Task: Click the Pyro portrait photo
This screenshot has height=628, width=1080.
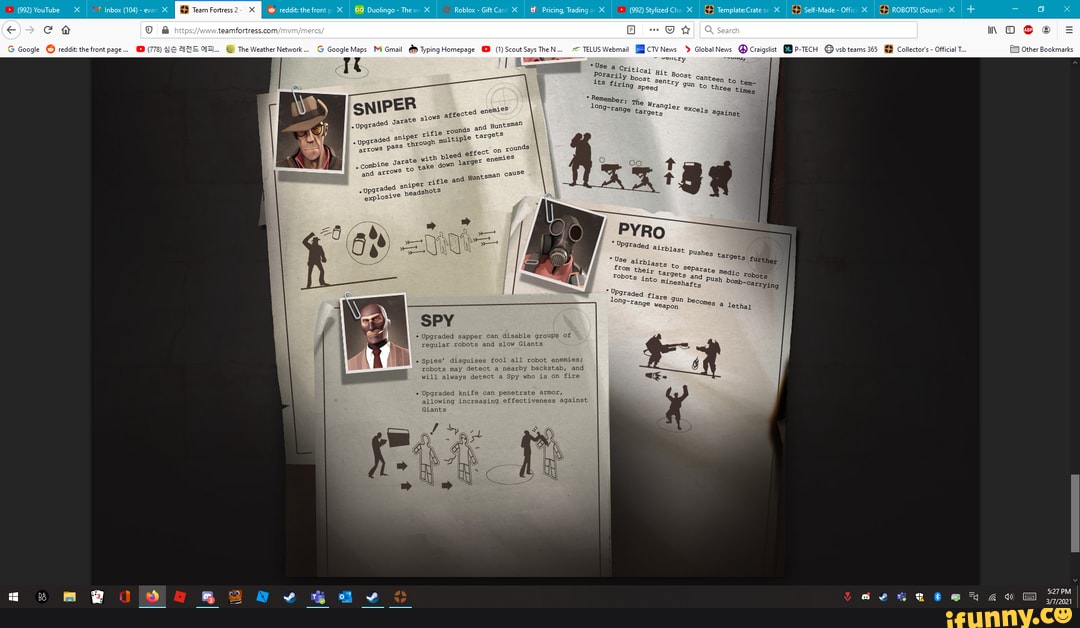Action: click(x=563, y=244)
